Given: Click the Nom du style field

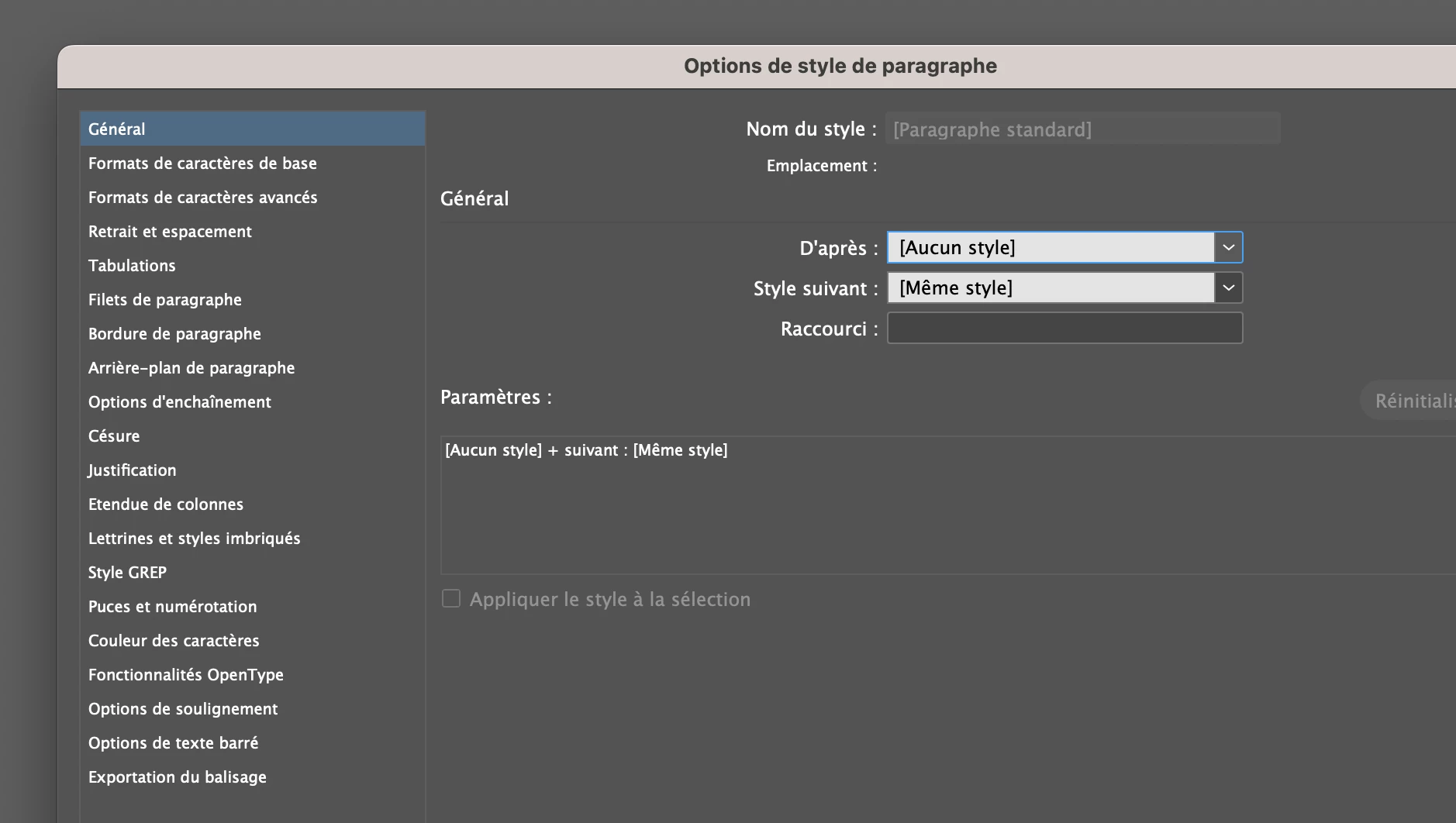Looking at the screenshot, I should coord(1082,129).
